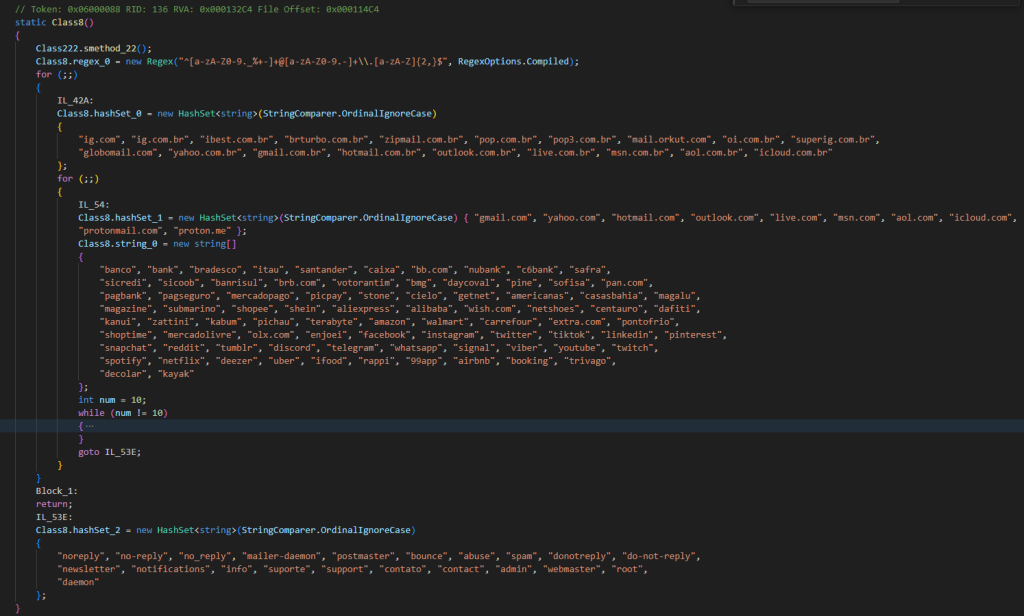Select the "pinterest" string
1024x616 pixels.
click(x=694, y=335)
